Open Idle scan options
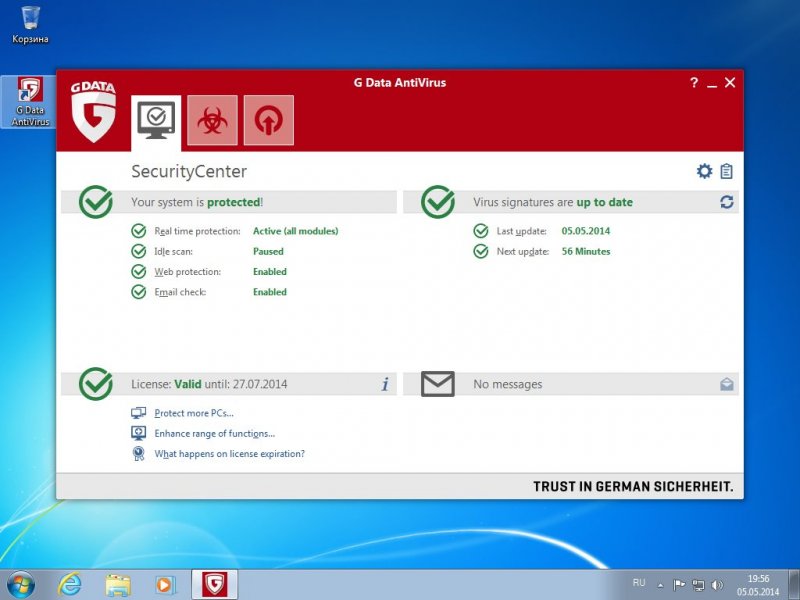Image resolution: width=800 pixels, height=600 pixels. pyautogui.click(x=173, y=252)
